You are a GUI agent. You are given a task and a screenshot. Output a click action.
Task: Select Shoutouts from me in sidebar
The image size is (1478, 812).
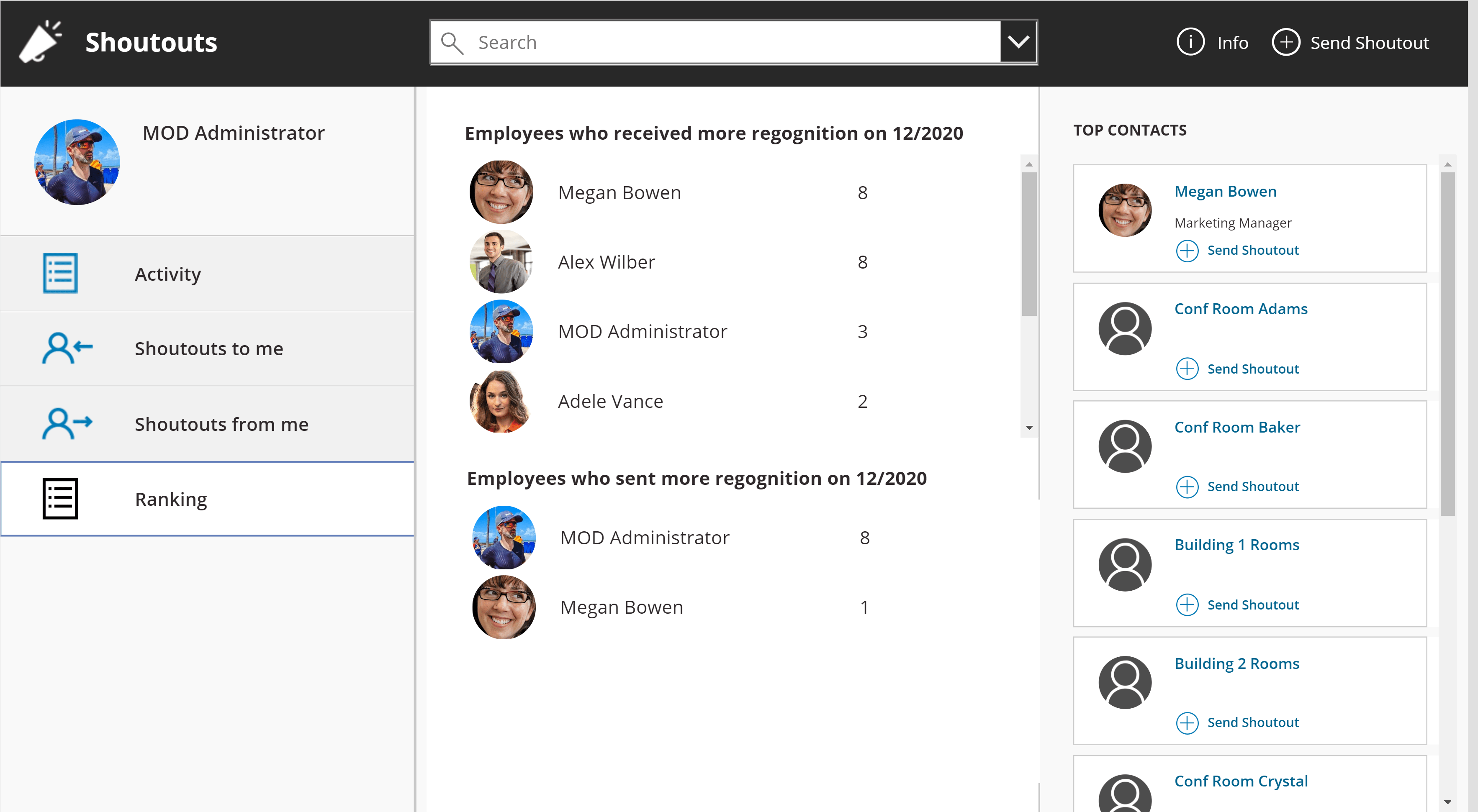[221, 424]
